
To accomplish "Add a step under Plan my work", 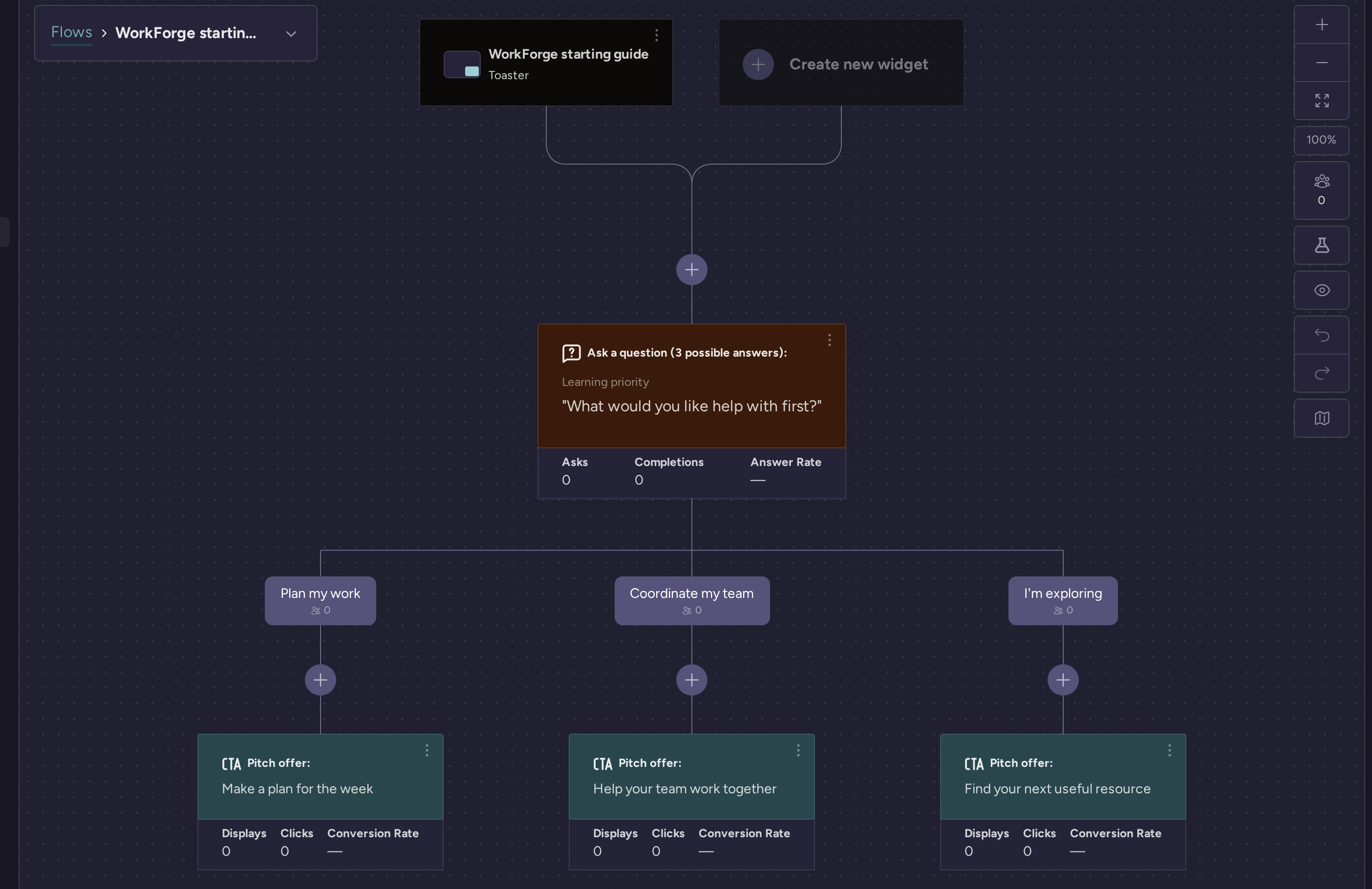I will click(320, 680).
